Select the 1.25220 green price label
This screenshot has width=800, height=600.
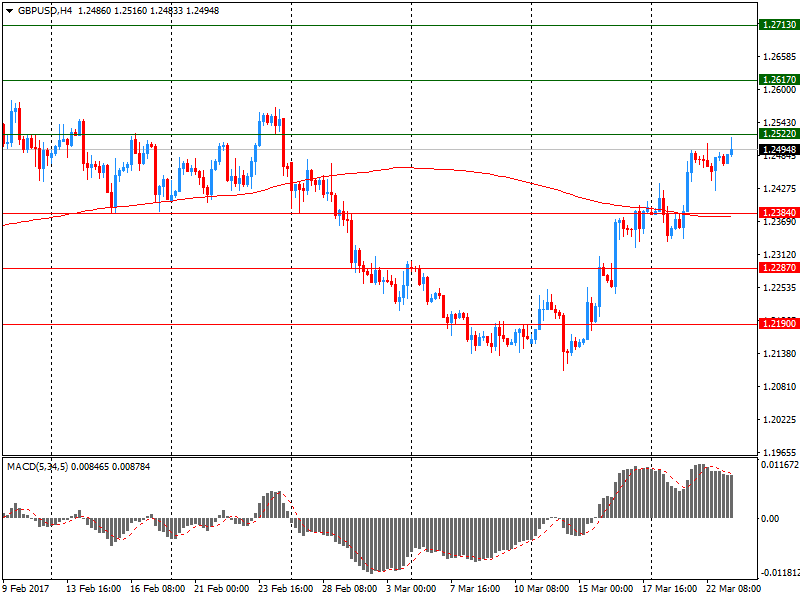click(x=779, y=134)
